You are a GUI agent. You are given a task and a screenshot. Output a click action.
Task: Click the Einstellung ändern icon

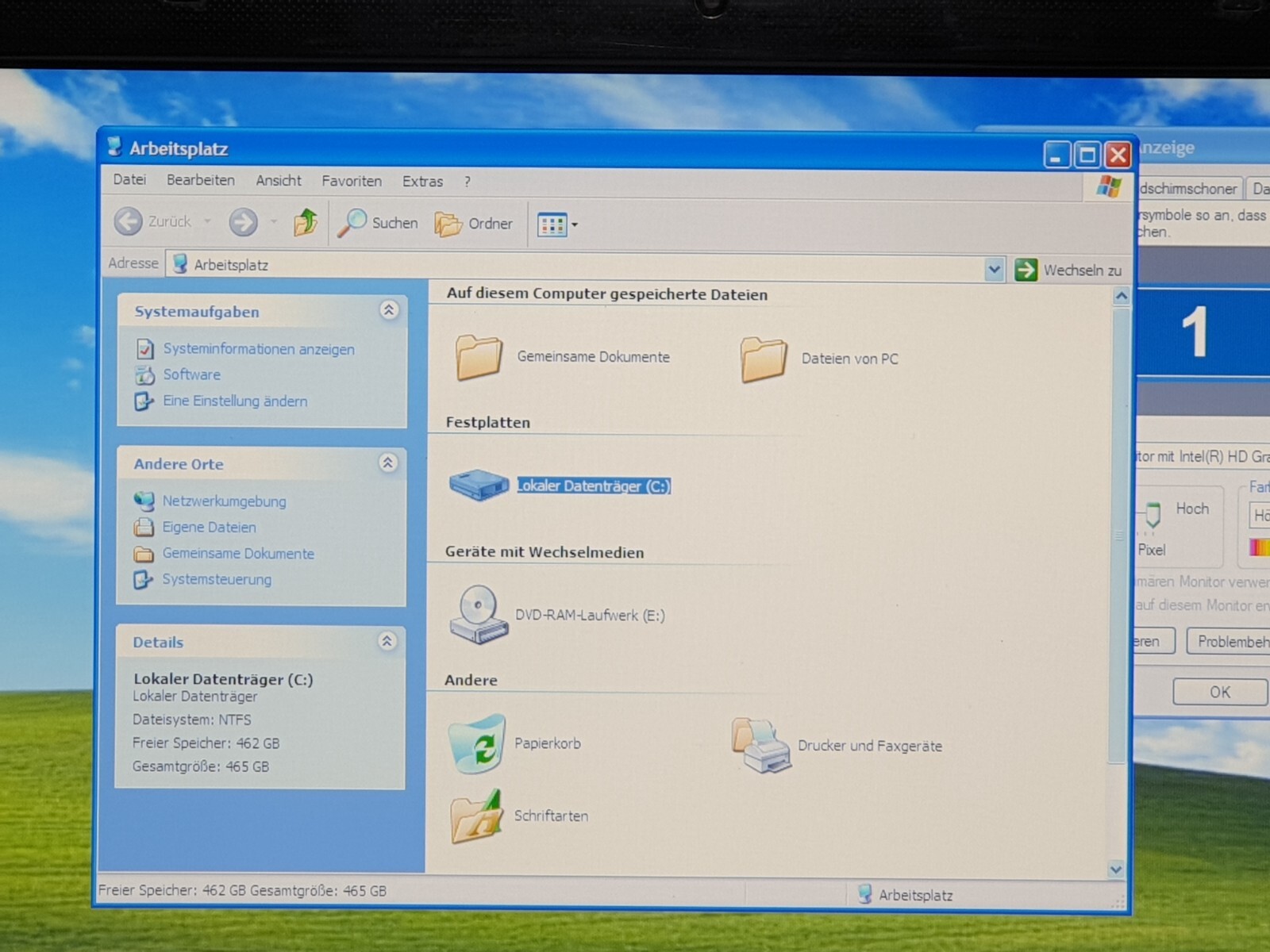pyautogui.click(x=144, y=401)
